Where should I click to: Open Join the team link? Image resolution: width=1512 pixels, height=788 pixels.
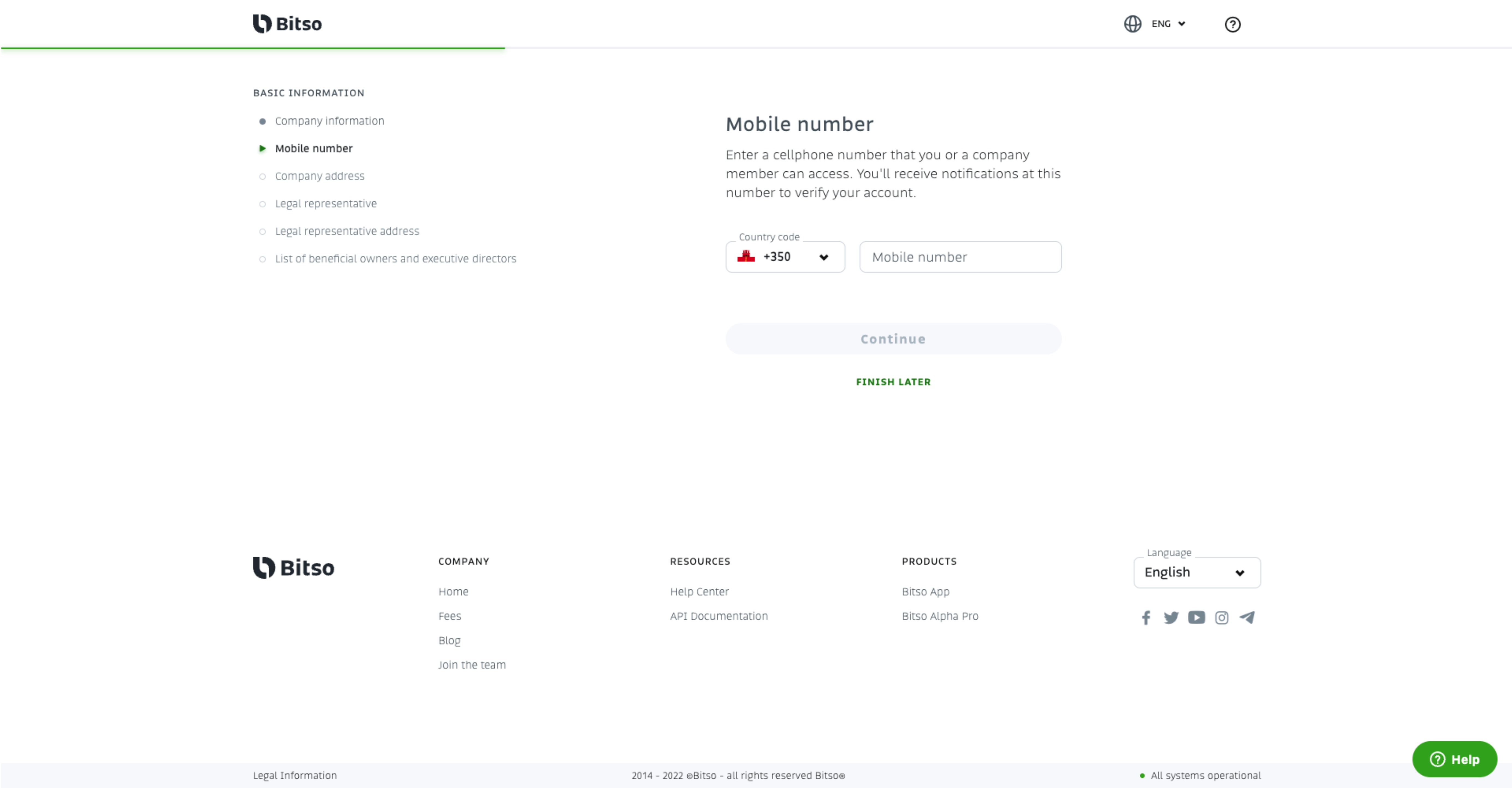pyautogui.click(x=471, y=665)
